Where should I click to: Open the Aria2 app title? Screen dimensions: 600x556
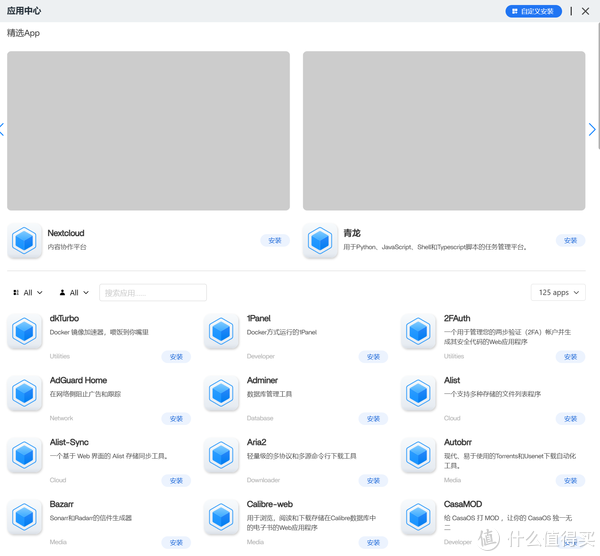pyautogui.click(x=256, y=443)
